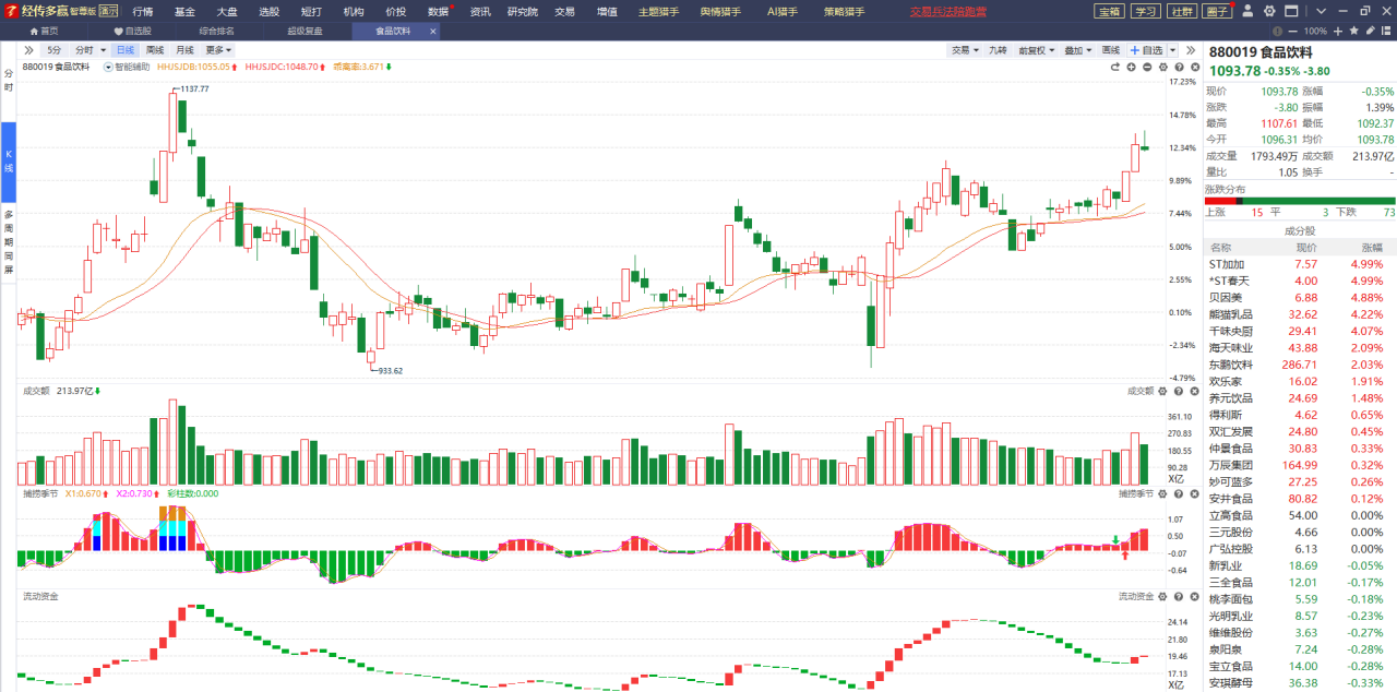1397x692 pixels.
Task: Open settings gear in title bar
Action: pos(1270,11)
